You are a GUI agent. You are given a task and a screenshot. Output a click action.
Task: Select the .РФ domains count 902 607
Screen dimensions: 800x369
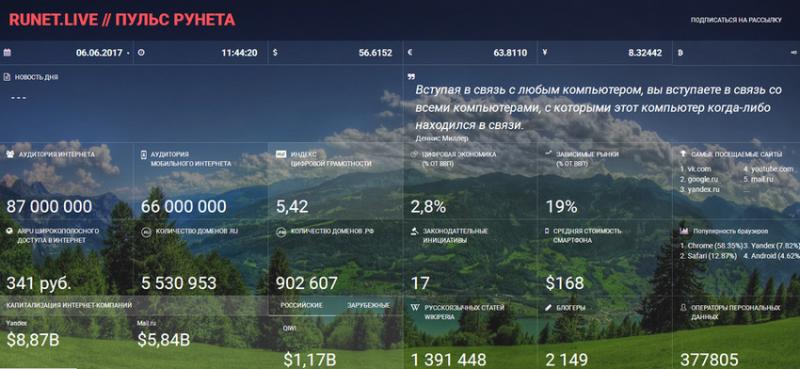tap(307, 283)
